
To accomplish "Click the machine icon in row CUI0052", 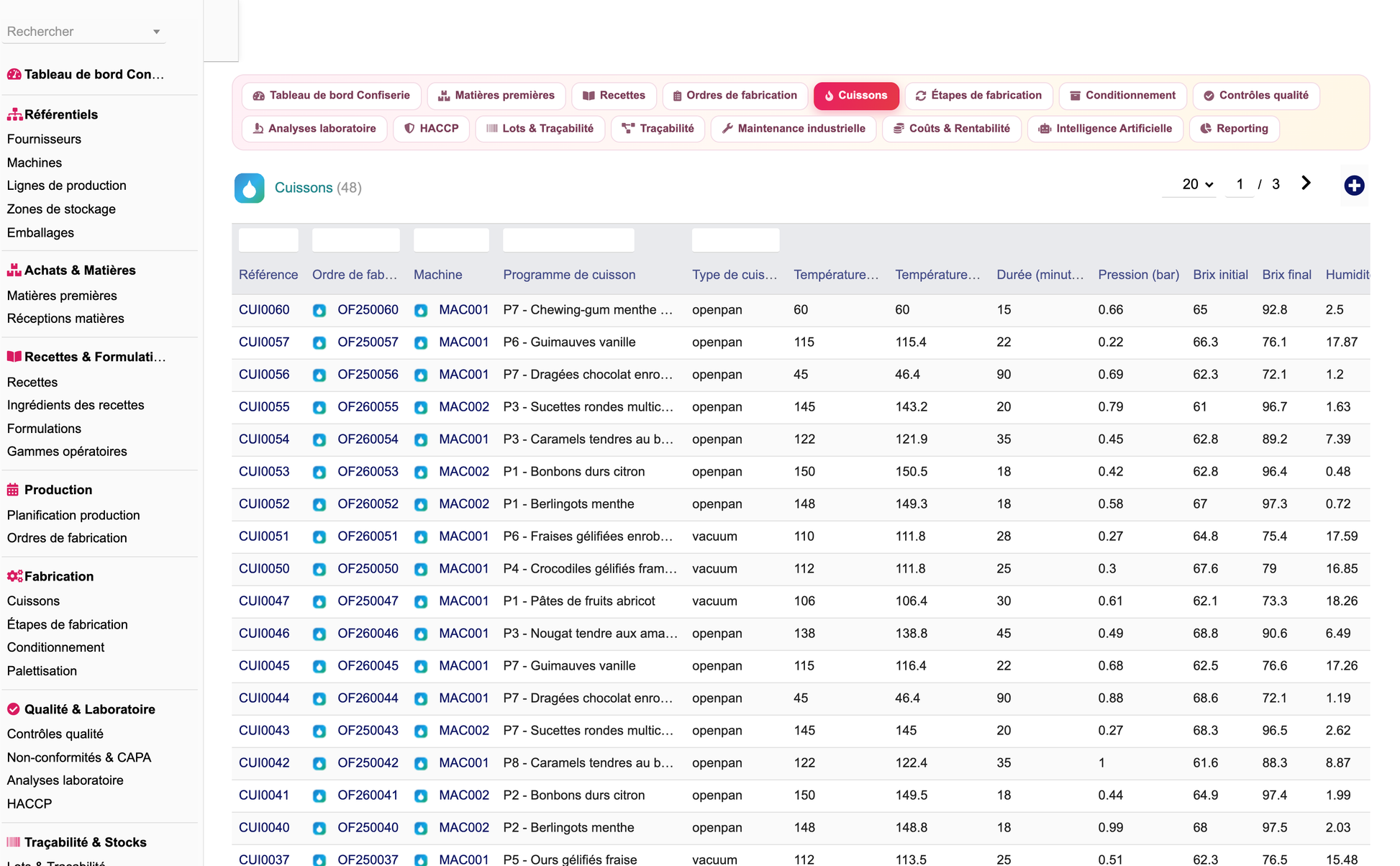I will point(421,505).
